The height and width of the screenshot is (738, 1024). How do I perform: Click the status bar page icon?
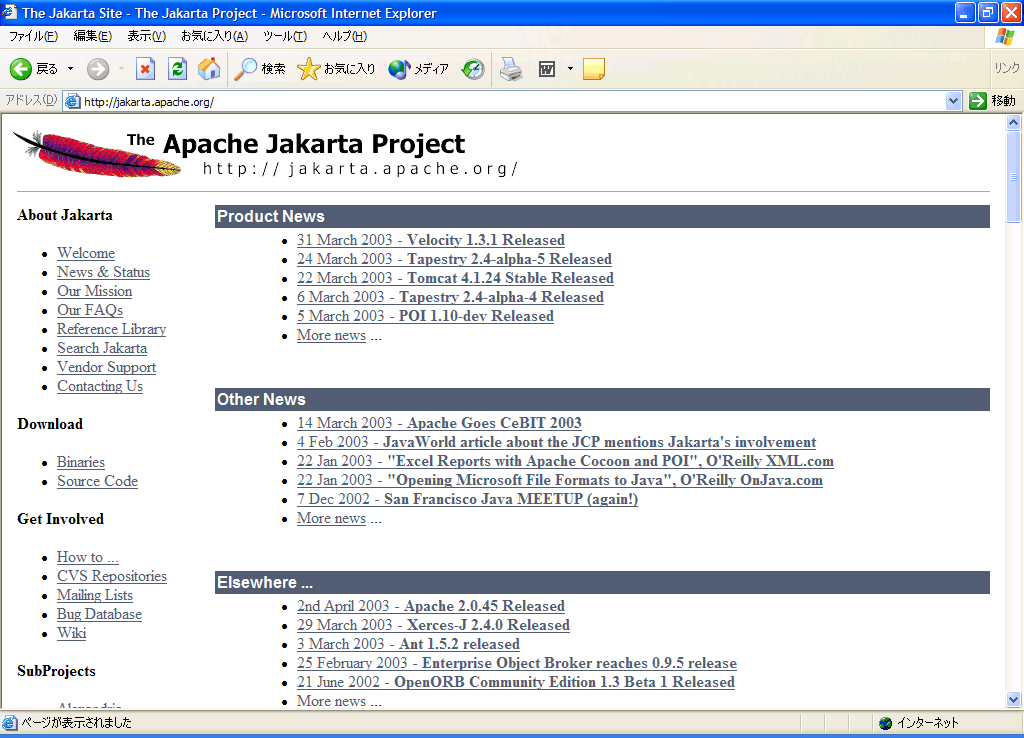tap(9, 722)
